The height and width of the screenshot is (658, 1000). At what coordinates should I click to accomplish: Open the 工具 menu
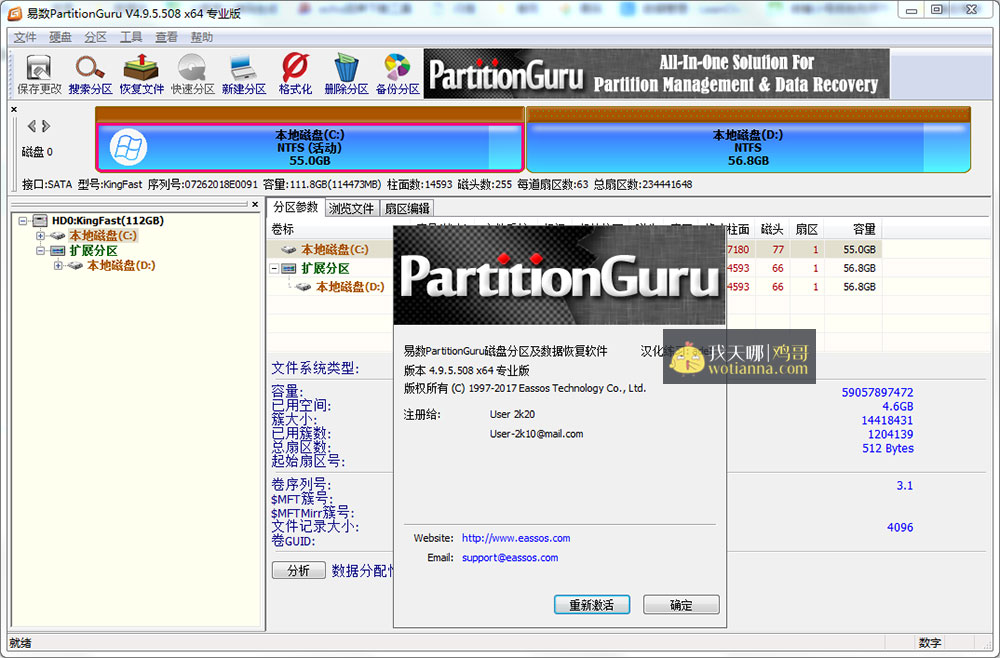click(x=131, y=37)
